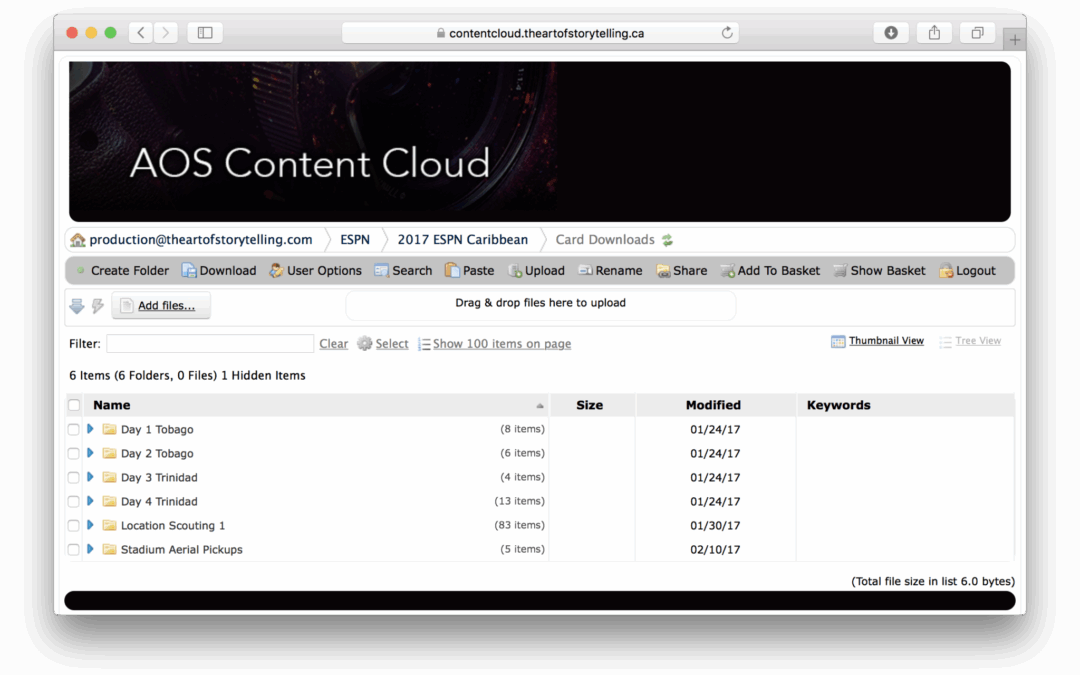Go to ESPN in the breadcrumb
Viewport: 1080px width, 675px height.
pos(355,240)
